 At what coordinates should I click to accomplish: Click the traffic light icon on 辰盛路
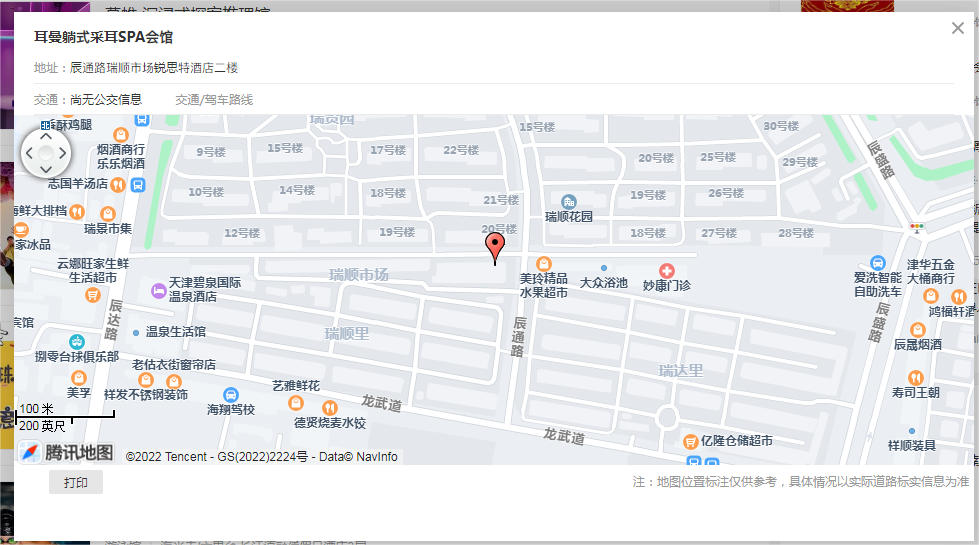click(x=917, y=228)
